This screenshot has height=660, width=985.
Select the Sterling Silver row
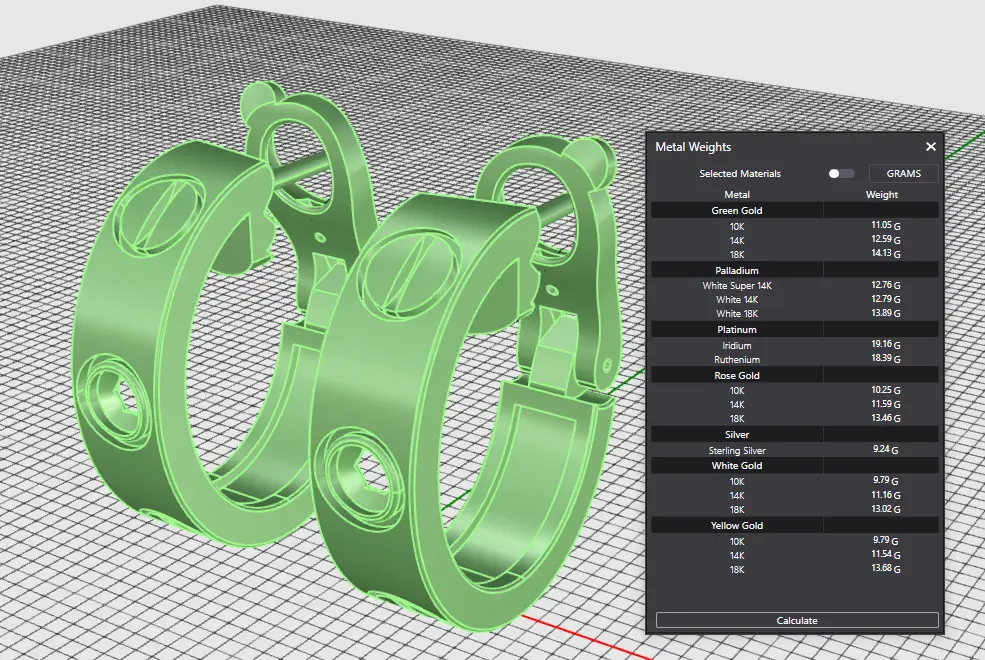[x=736, y=451]
